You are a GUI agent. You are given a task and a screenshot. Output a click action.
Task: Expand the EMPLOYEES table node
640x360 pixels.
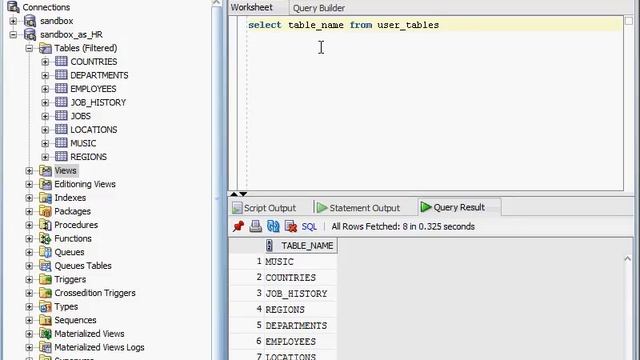(x=45, y=89)
